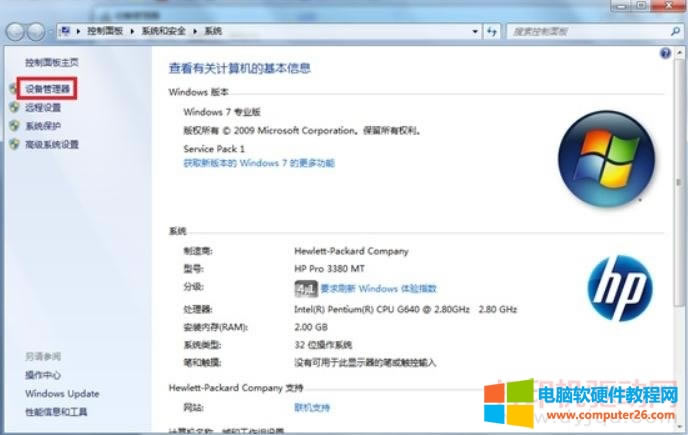Click the text Windows 7 专业版
This screenshot has height=435, width=688.
222,112
